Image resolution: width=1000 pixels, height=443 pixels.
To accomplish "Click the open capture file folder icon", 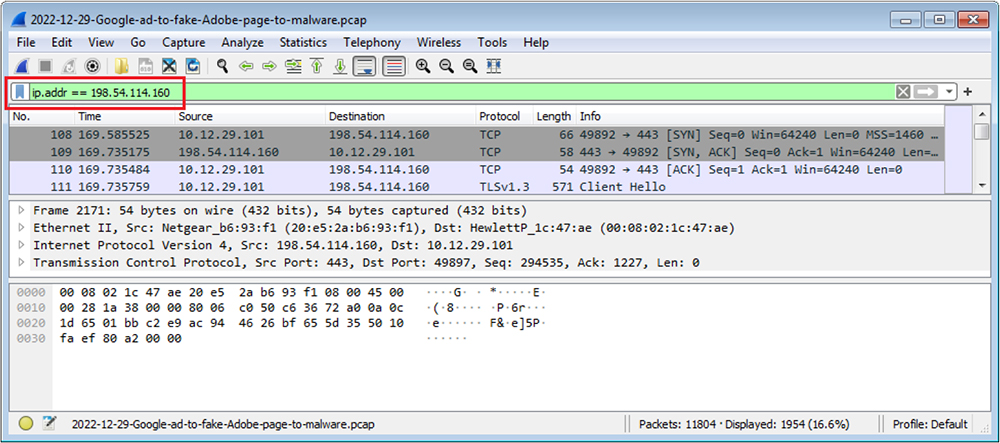I will (122, 66).
